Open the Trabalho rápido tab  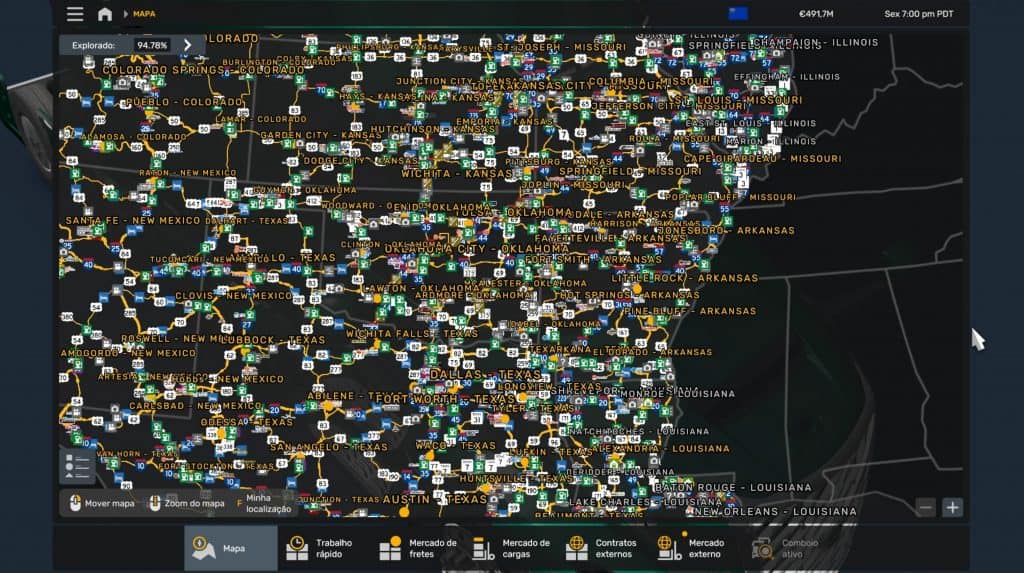[x=323, y=548]
